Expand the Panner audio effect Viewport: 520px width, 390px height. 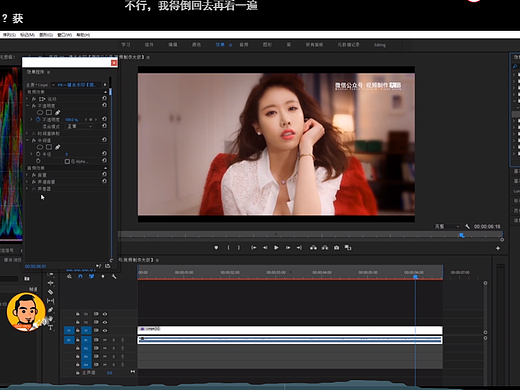click(27, 189)
